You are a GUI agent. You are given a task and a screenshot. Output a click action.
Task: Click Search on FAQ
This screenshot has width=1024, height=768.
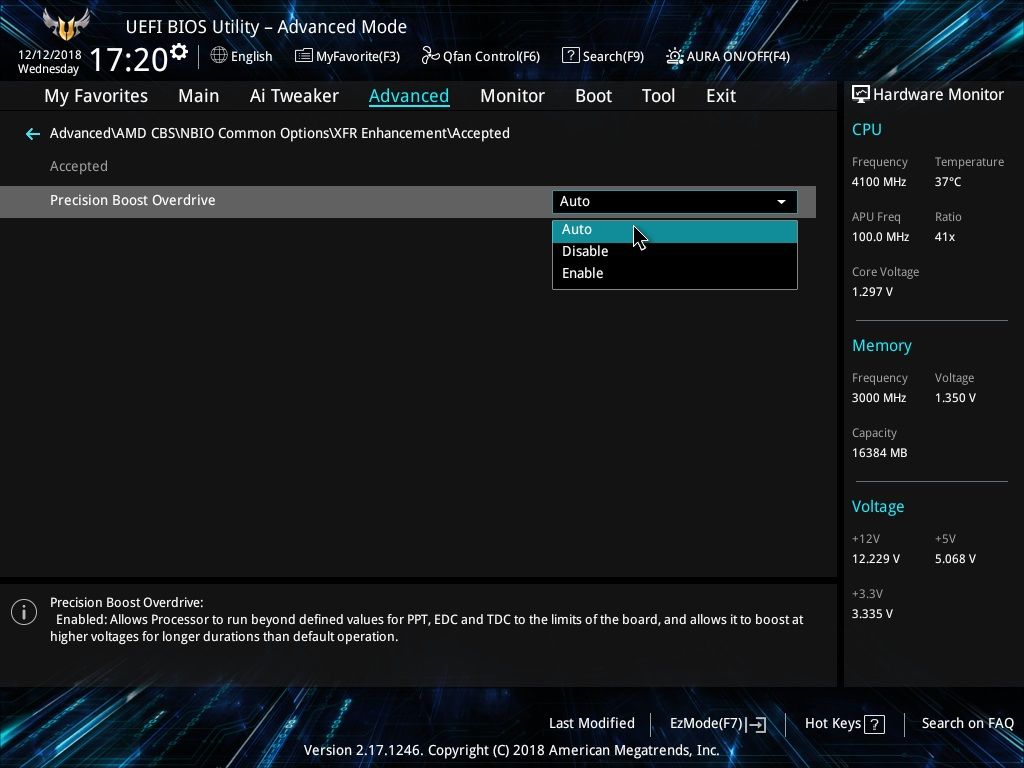coord(967,724)
